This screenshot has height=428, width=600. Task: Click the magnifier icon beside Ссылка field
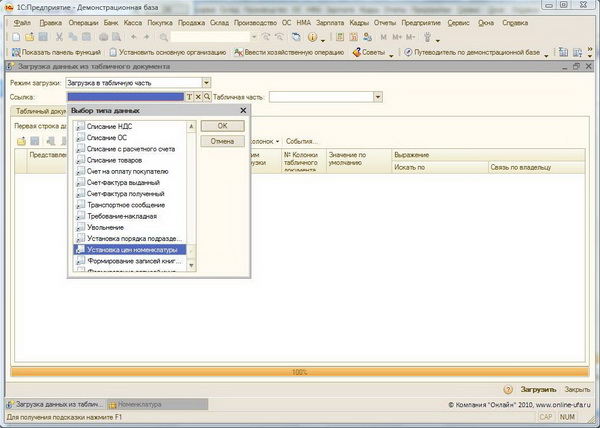point(207,97)
